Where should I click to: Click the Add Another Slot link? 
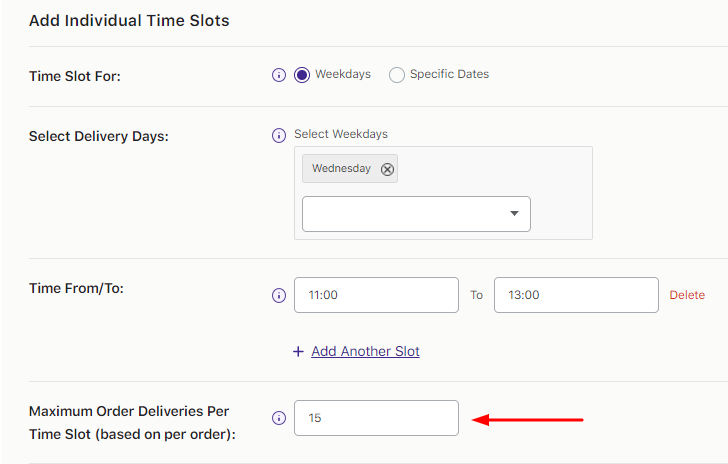pos(365,352)
